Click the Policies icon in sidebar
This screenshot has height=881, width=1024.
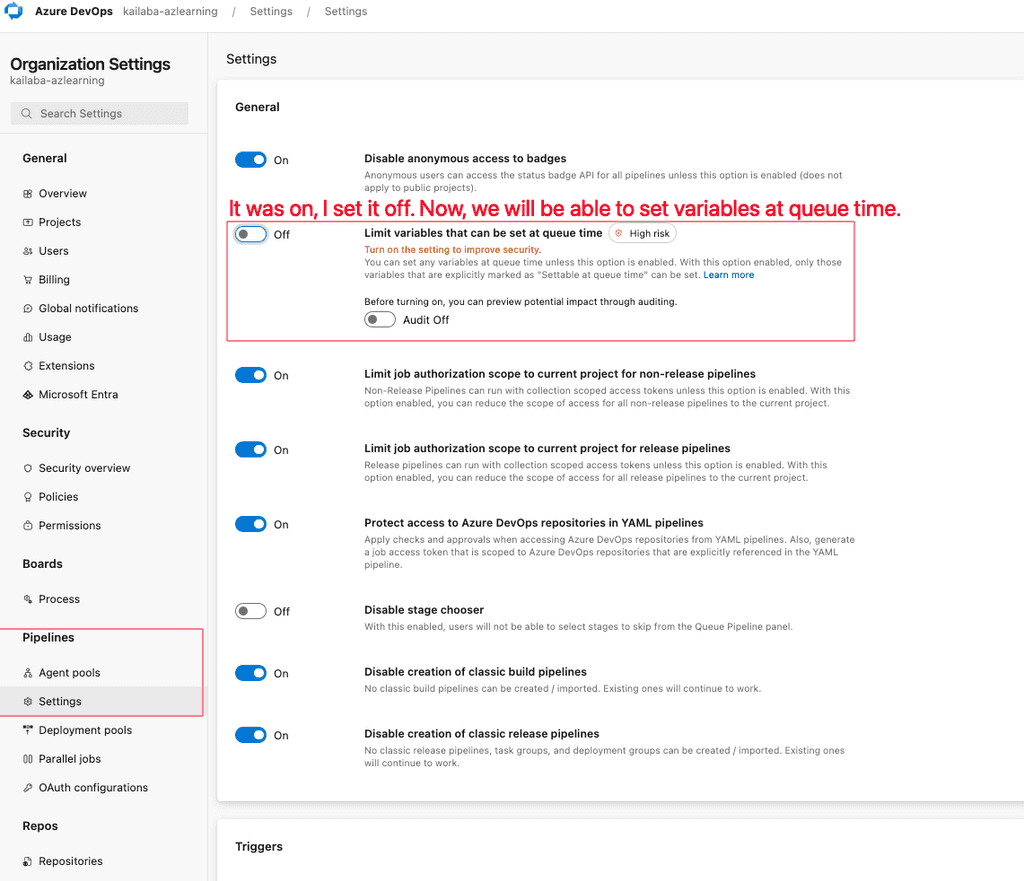click(27, 497)
